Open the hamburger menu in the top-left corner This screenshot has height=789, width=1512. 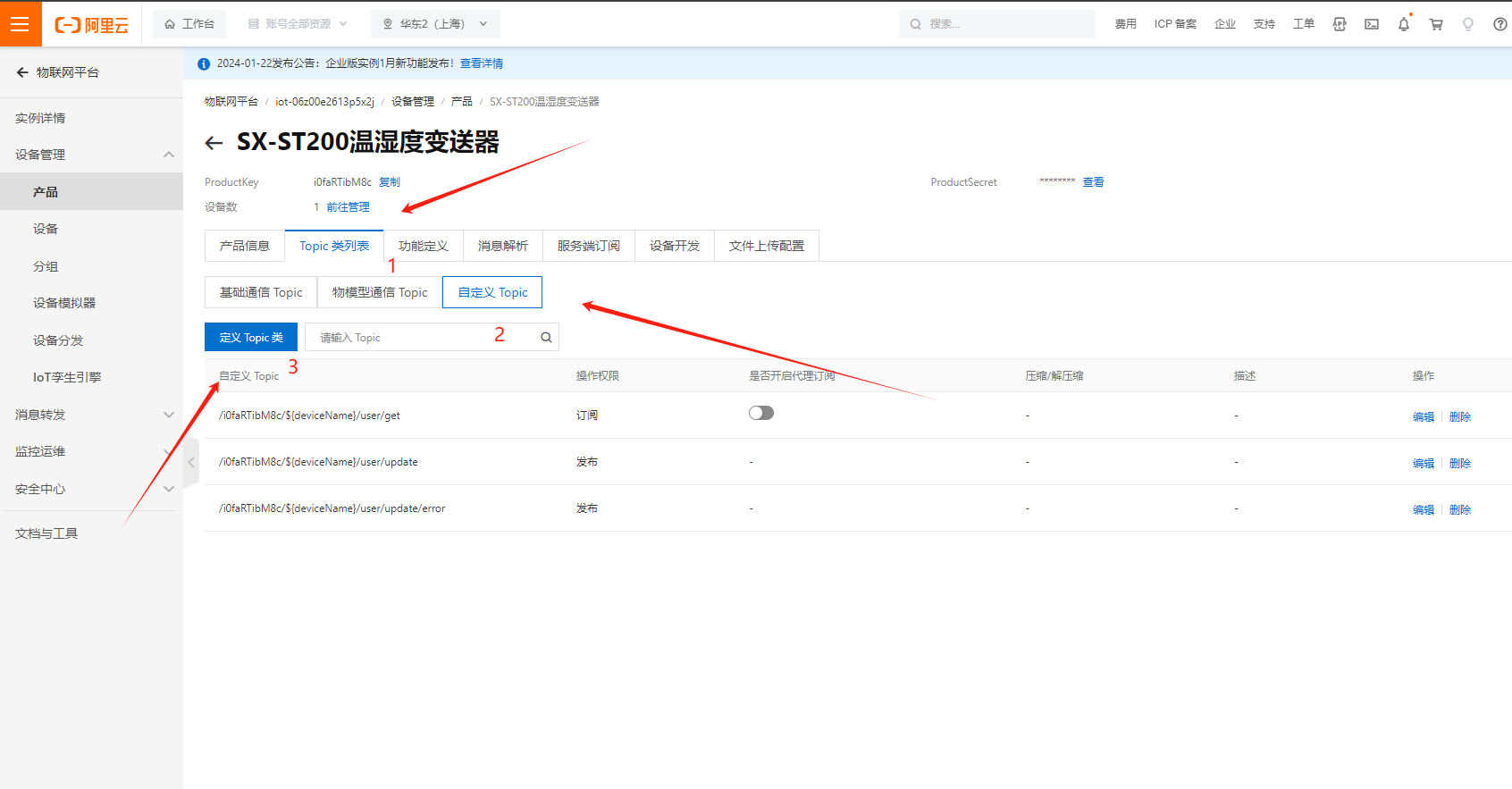click(x=20, y=24)
